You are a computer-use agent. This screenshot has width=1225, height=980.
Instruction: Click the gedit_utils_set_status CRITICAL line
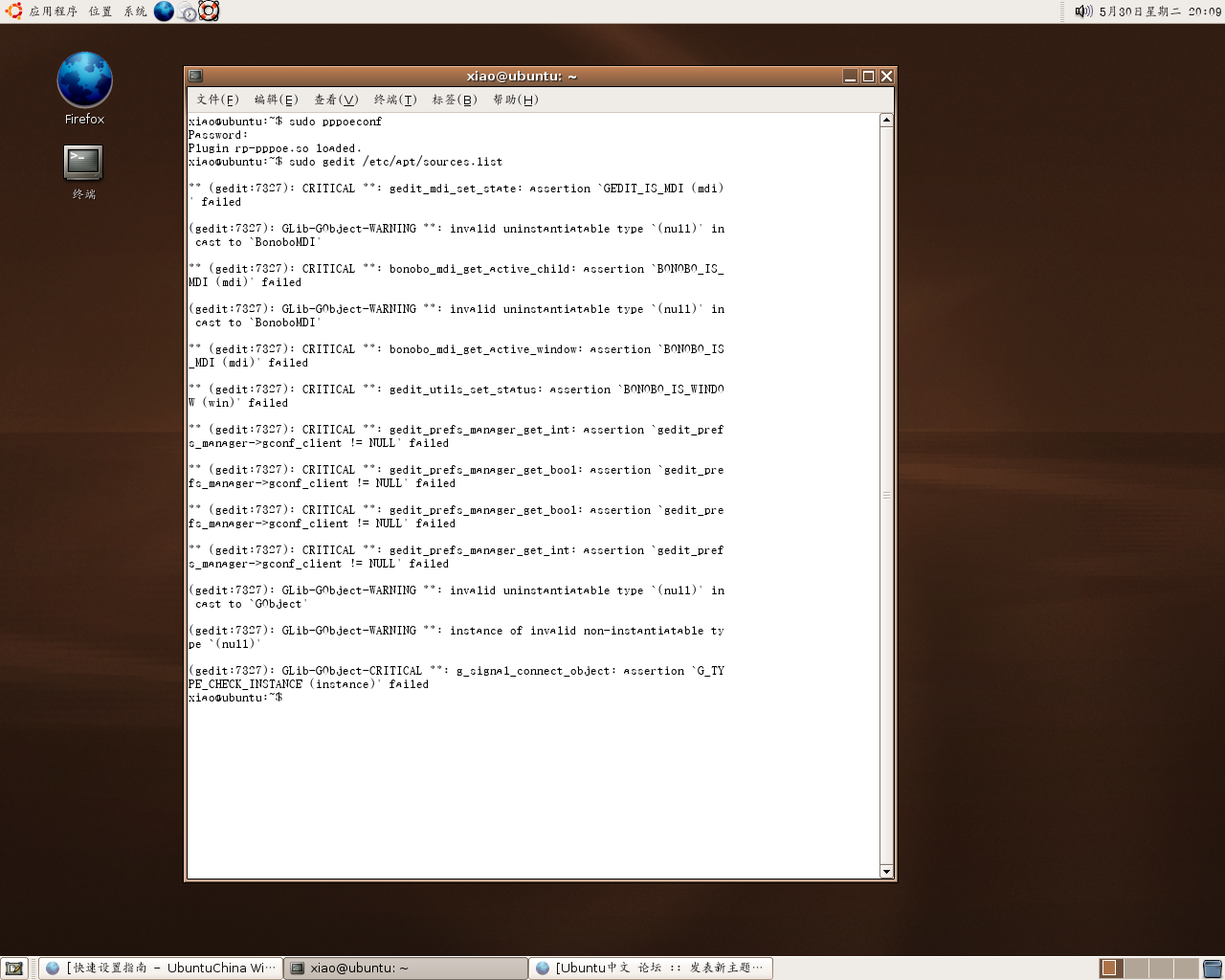point(456,396)
